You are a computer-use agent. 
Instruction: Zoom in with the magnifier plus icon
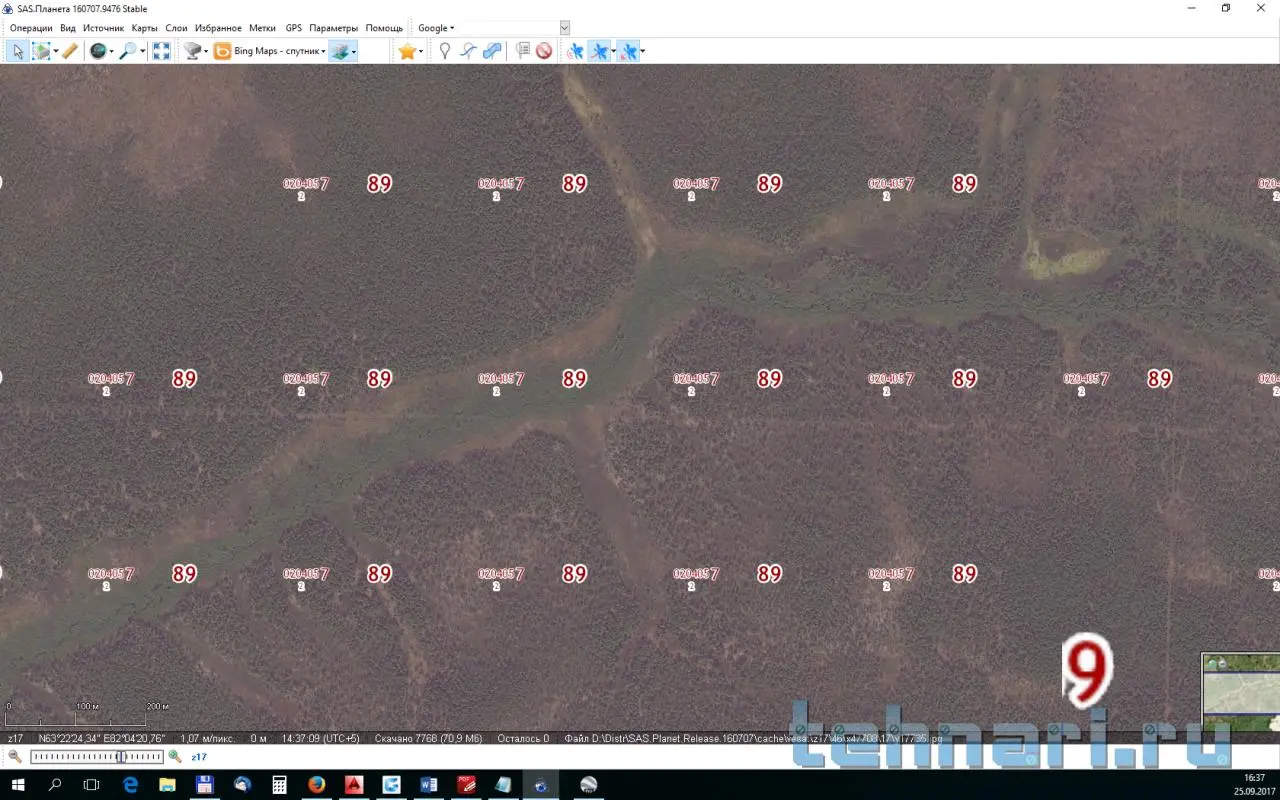pyautogui.click(x=175, y=757)
